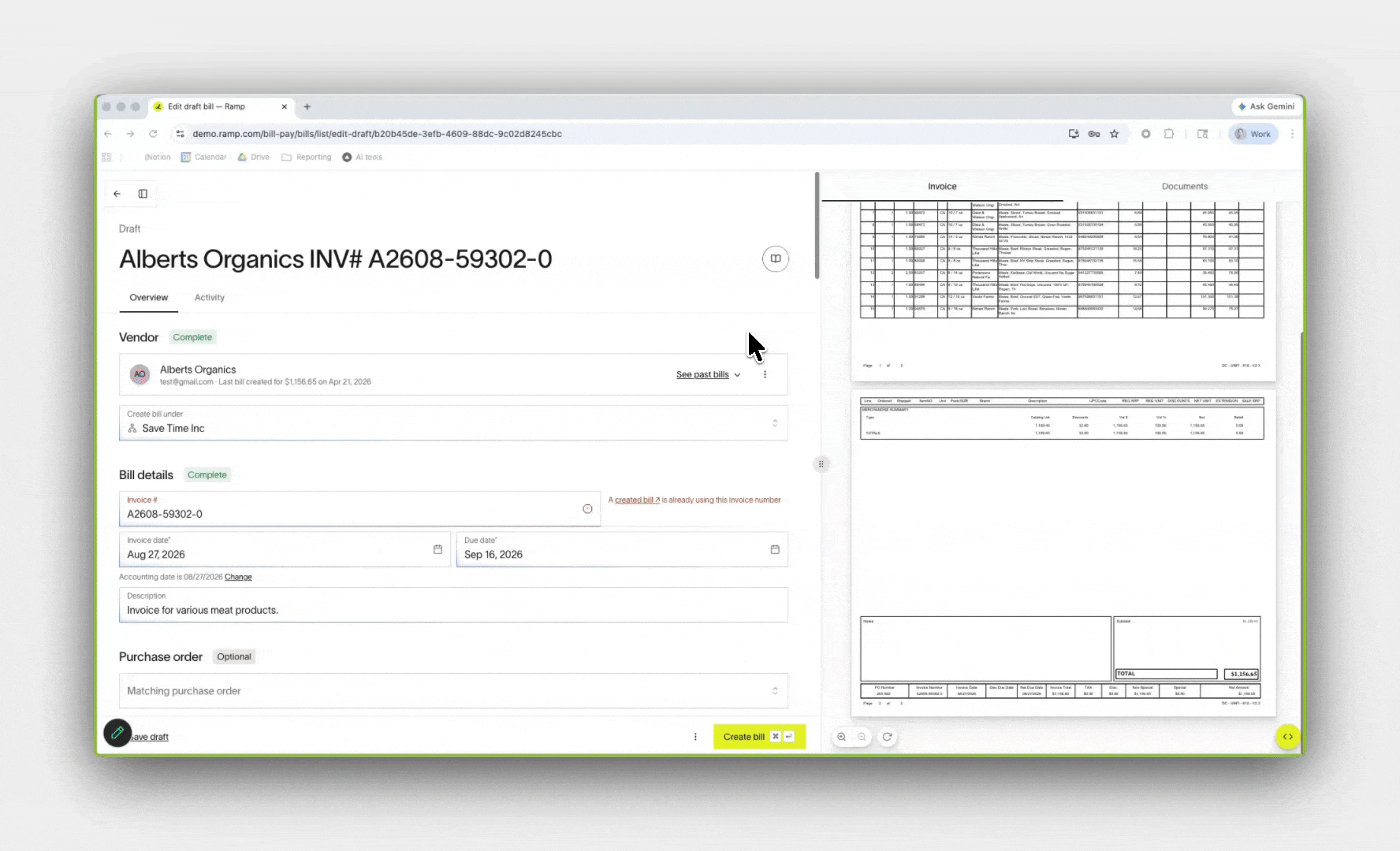Click the Due date field

click(x=622, y=549)
